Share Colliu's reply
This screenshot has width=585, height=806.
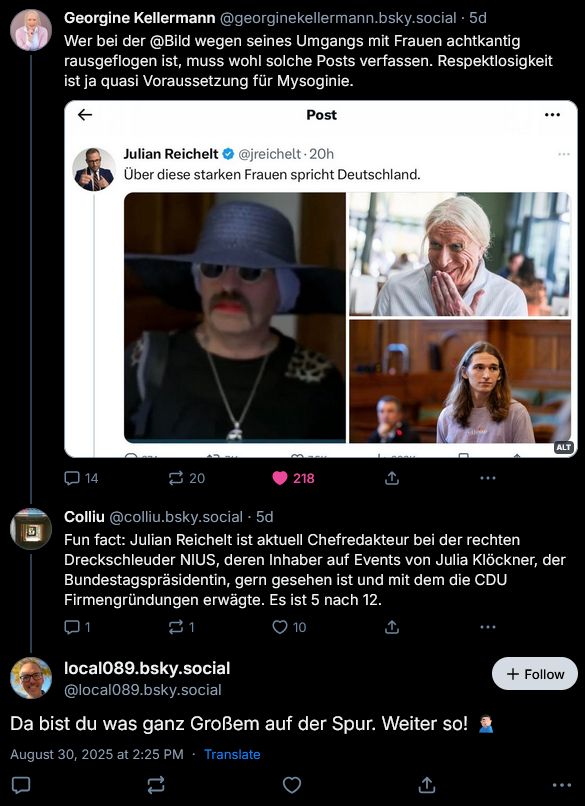click(x=389, y=626)
